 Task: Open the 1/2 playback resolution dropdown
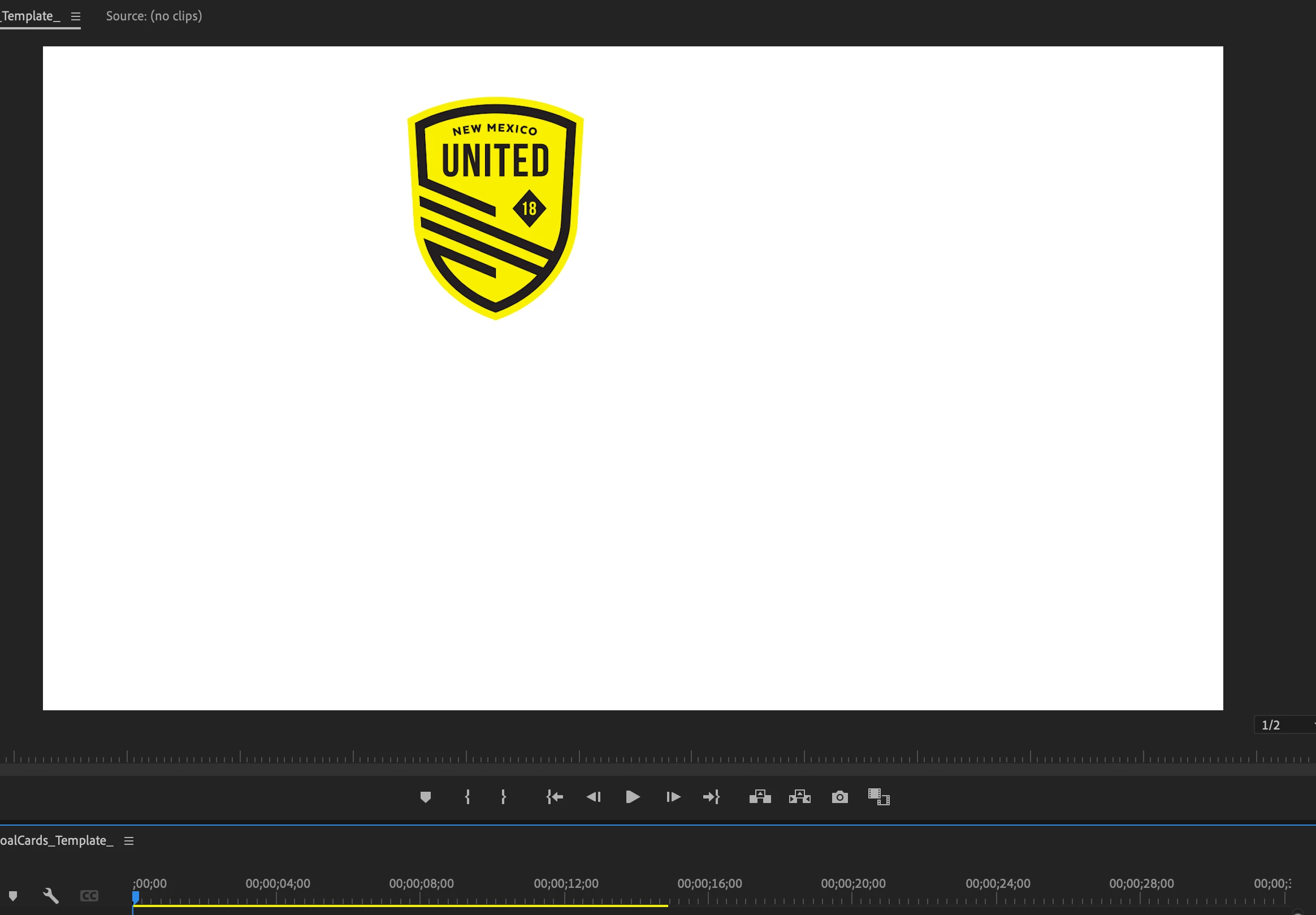pyautogui.click(x=1283, y=724)
